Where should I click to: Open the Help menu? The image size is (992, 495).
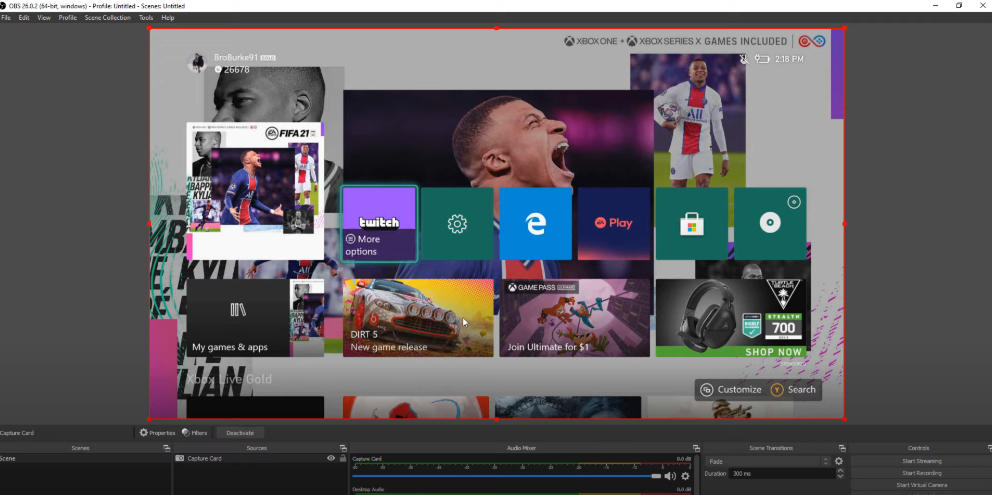click(168, 18)
